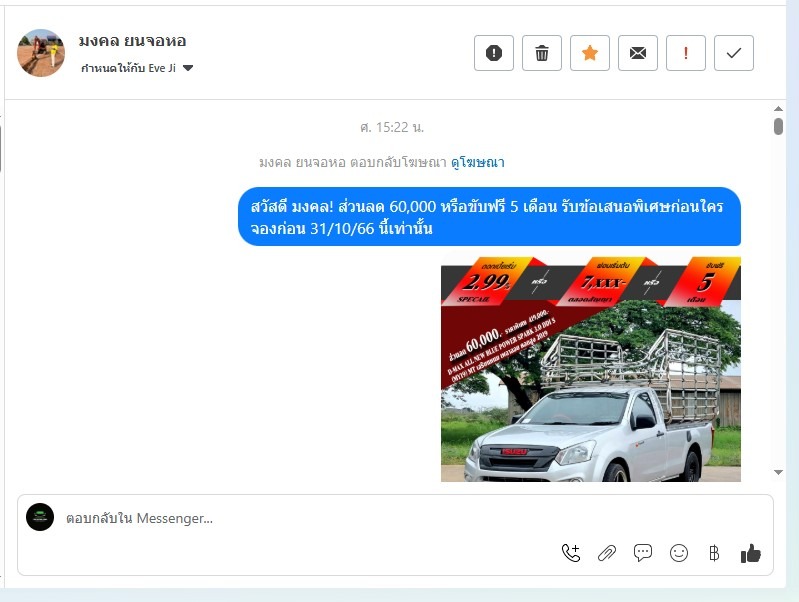799x602 pixels.
Task: Delete conversation with the trash icon
Action: 541,53
